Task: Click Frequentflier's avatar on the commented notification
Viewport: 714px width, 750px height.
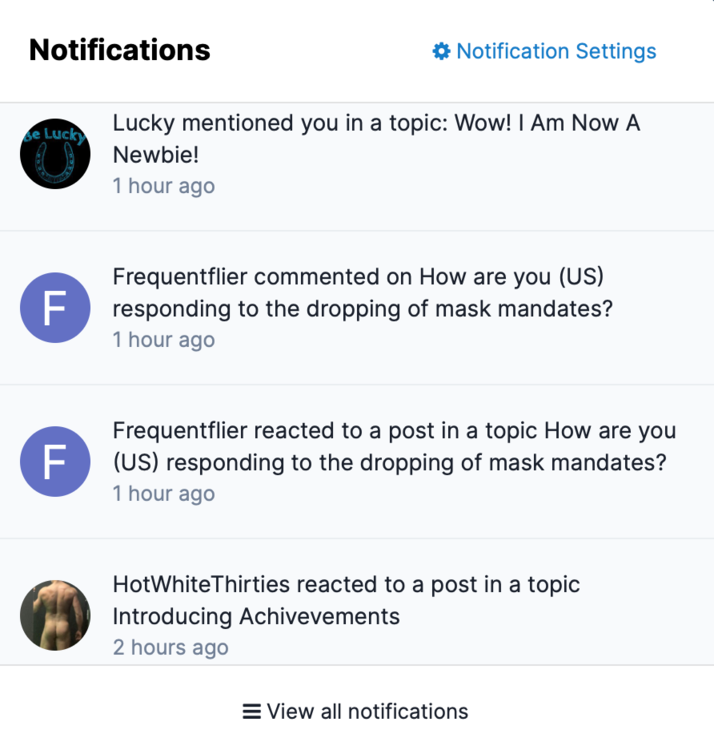Action: click(x=55, y=308)
